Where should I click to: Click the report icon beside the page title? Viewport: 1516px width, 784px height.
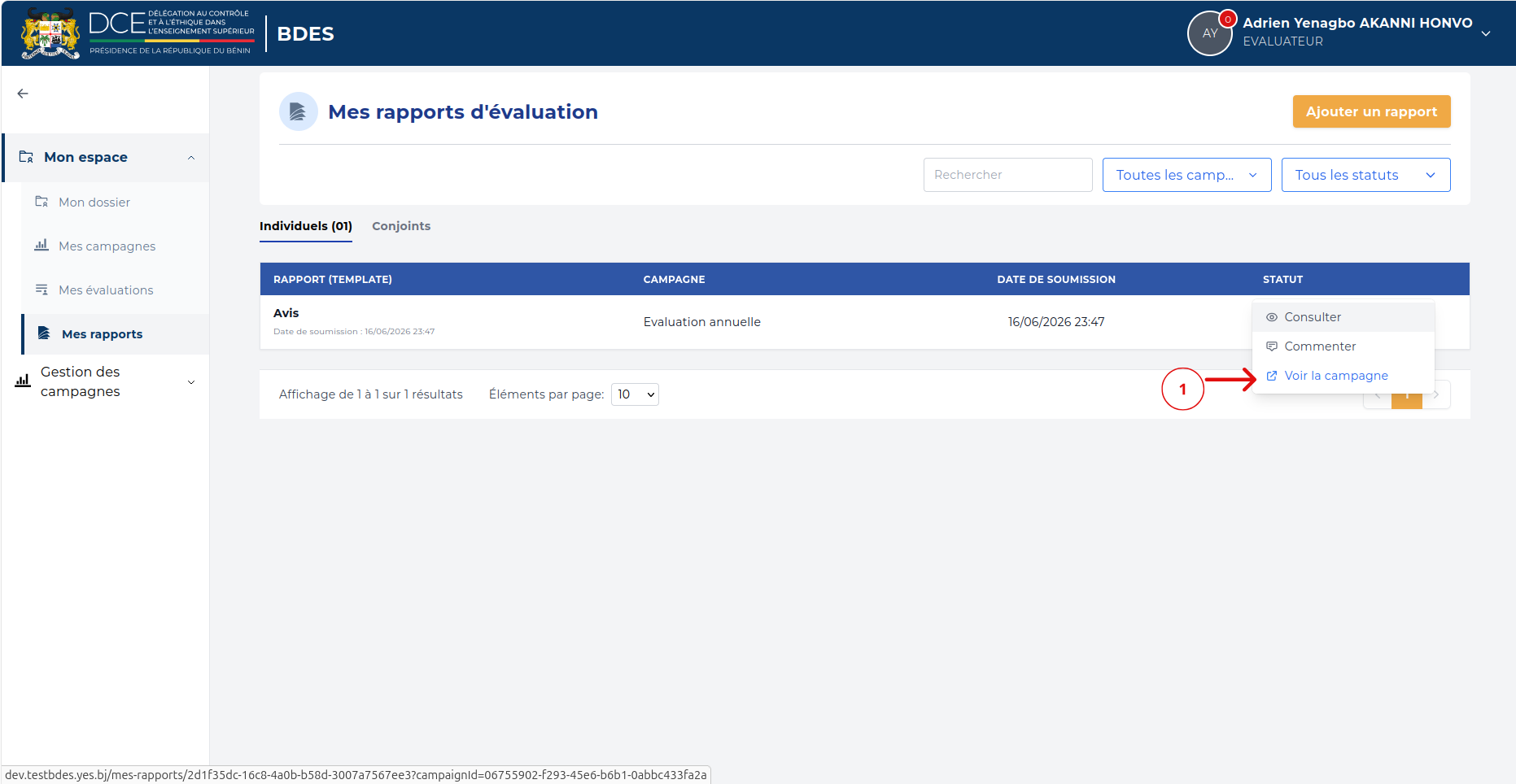298,111
